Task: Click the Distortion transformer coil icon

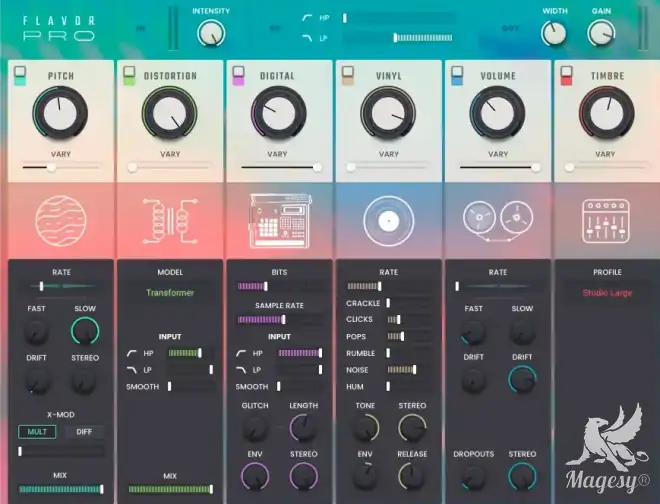Action: 170,221
